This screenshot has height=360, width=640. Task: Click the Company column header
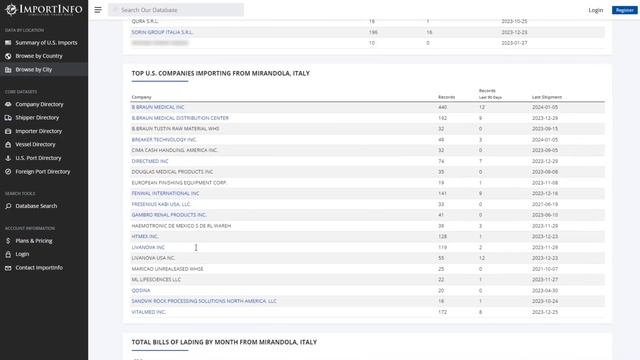coord(141,97)
